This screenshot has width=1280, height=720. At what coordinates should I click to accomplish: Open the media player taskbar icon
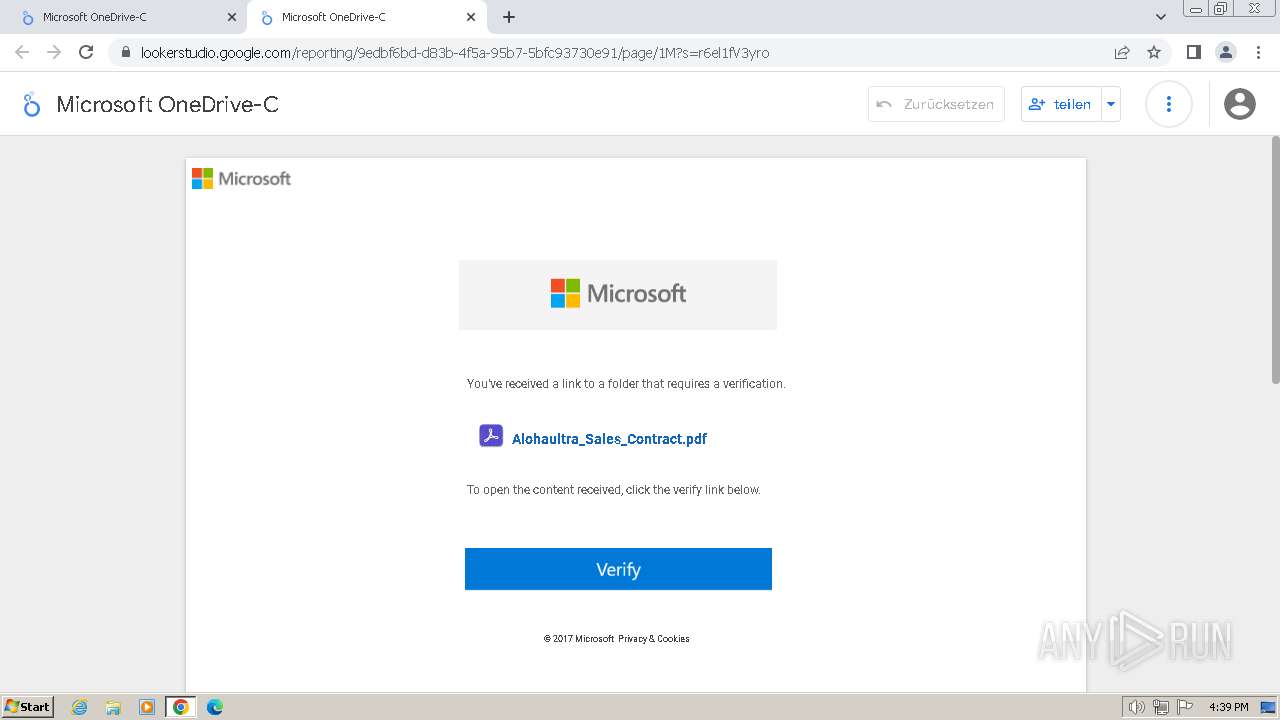[x=147, y=707]
